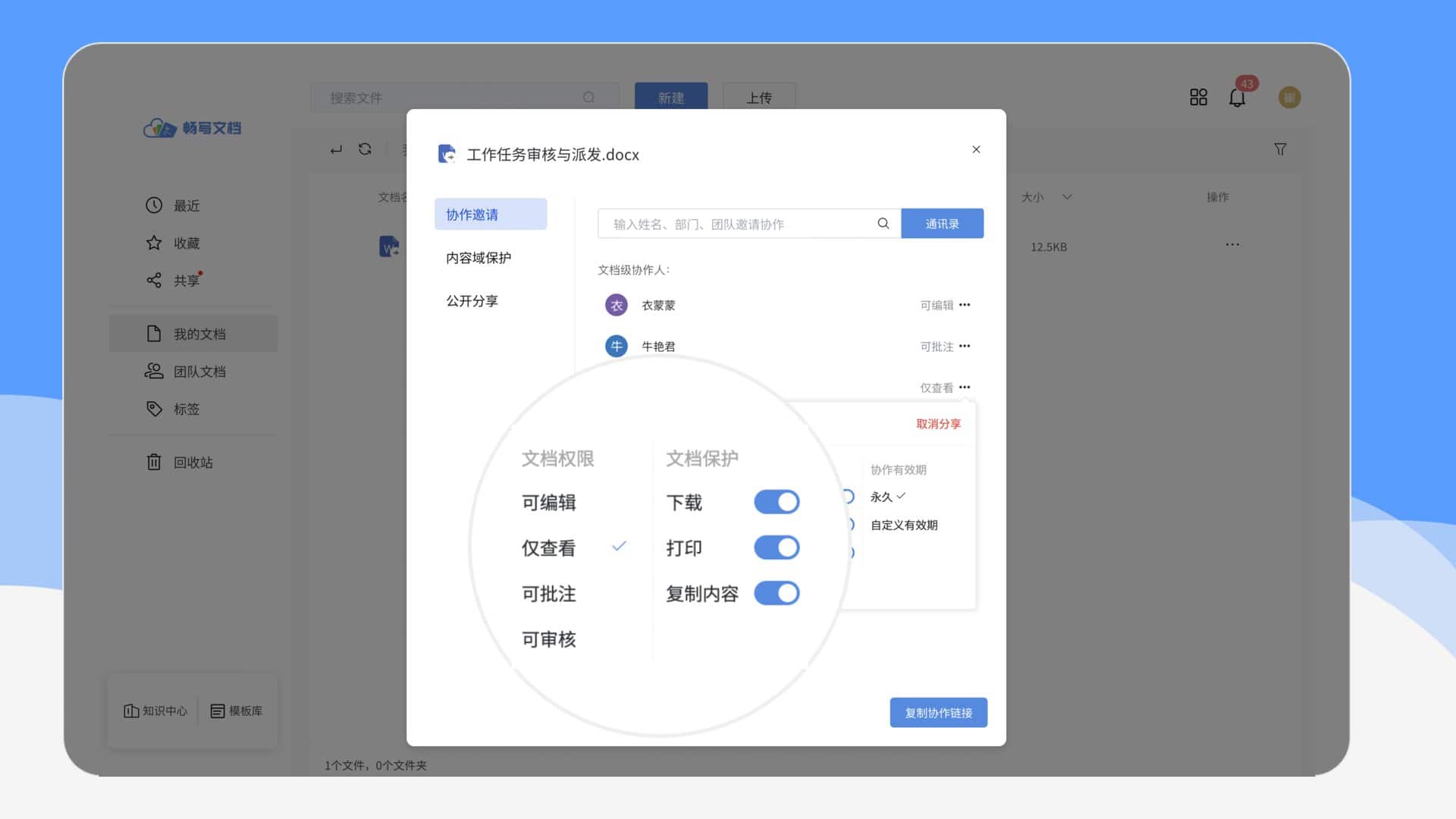Open more options beside 仅查看
Image resolution: width=1456 pixels, height=819 pixels.
click(965, 387)
